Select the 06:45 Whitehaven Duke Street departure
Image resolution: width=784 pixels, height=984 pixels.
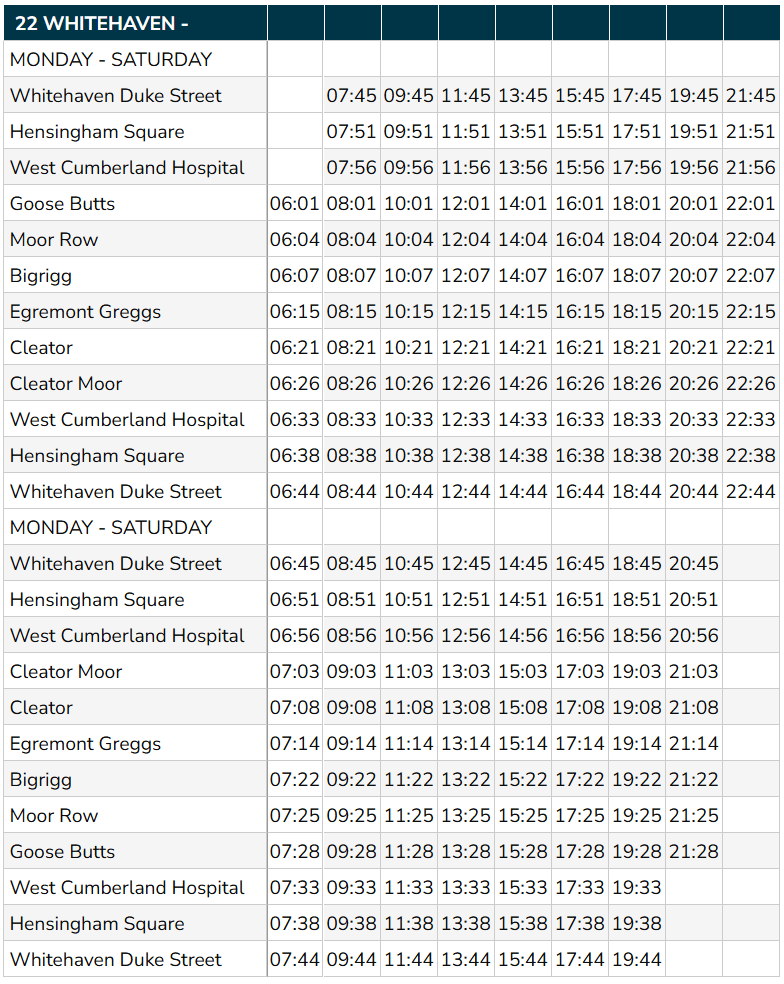(x=295, y=564)
